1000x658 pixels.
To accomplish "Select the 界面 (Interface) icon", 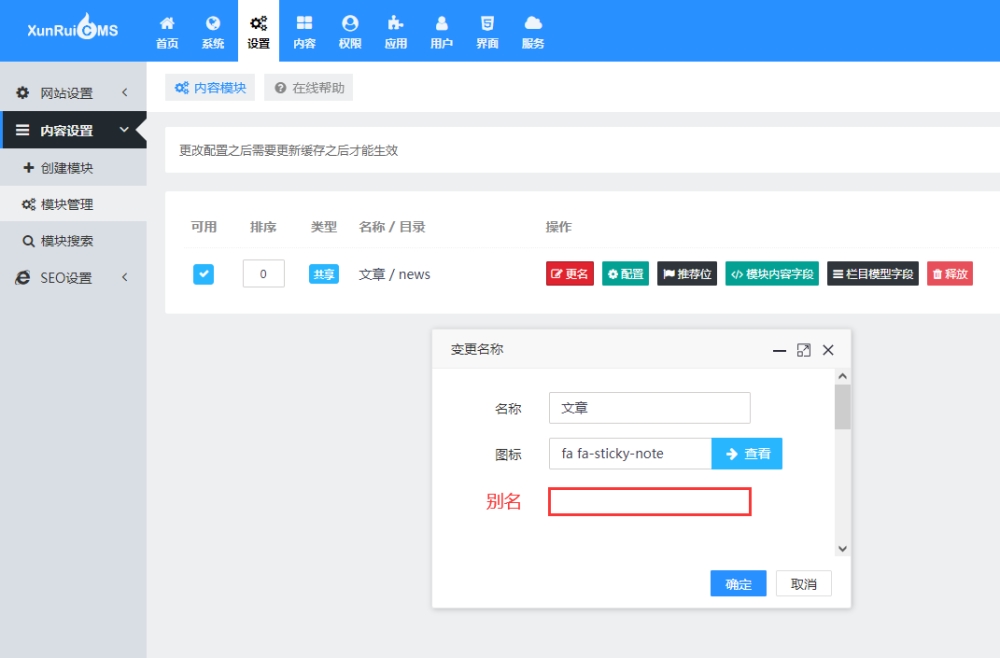I will coord(487,30).
